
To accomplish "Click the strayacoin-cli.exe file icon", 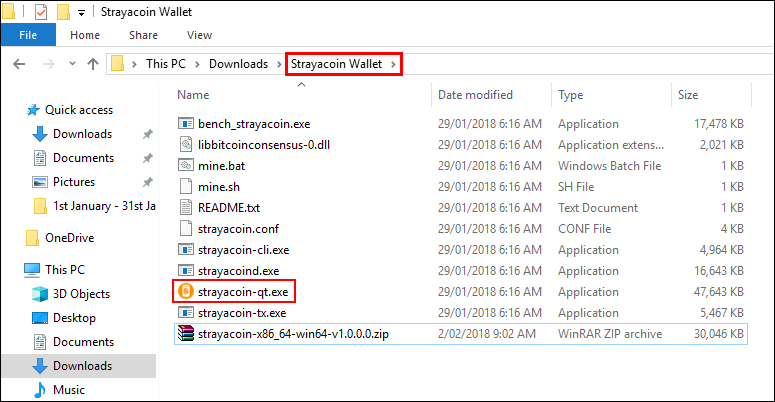I will point(186,250).
